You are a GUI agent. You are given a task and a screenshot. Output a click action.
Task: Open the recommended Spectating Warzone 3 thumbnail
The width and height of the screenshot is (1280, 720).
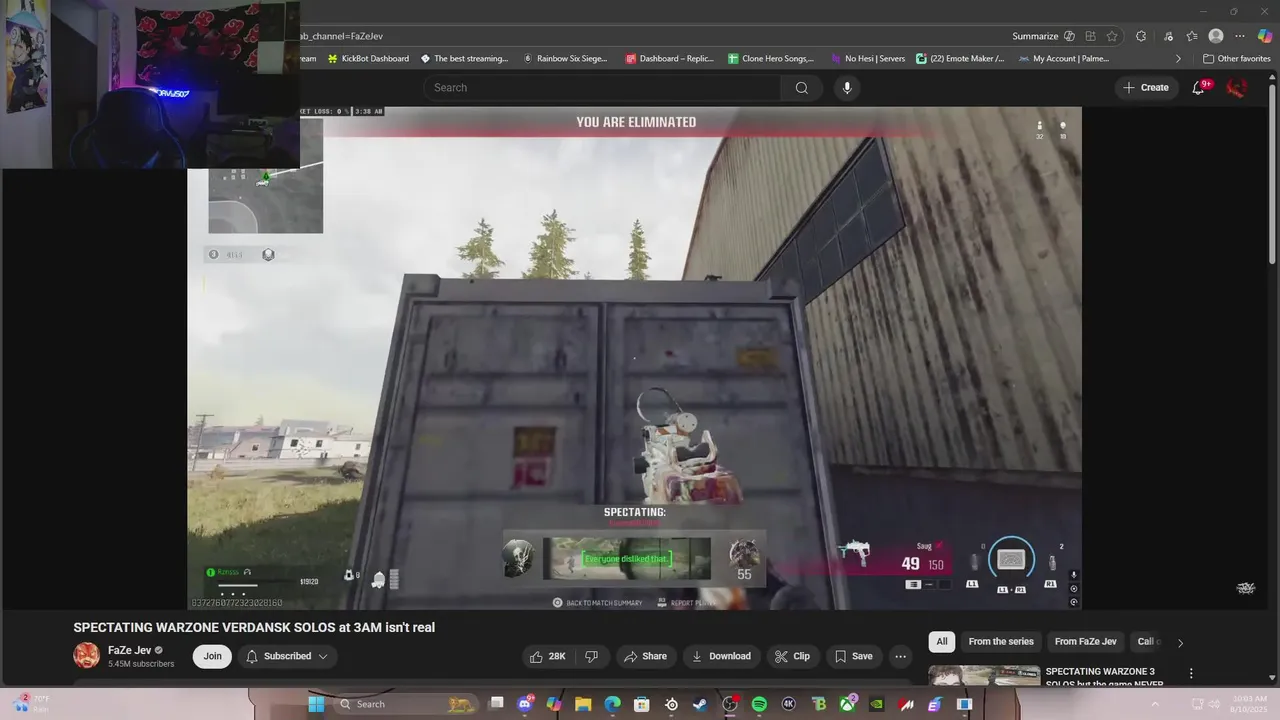[x=984, y=675]
